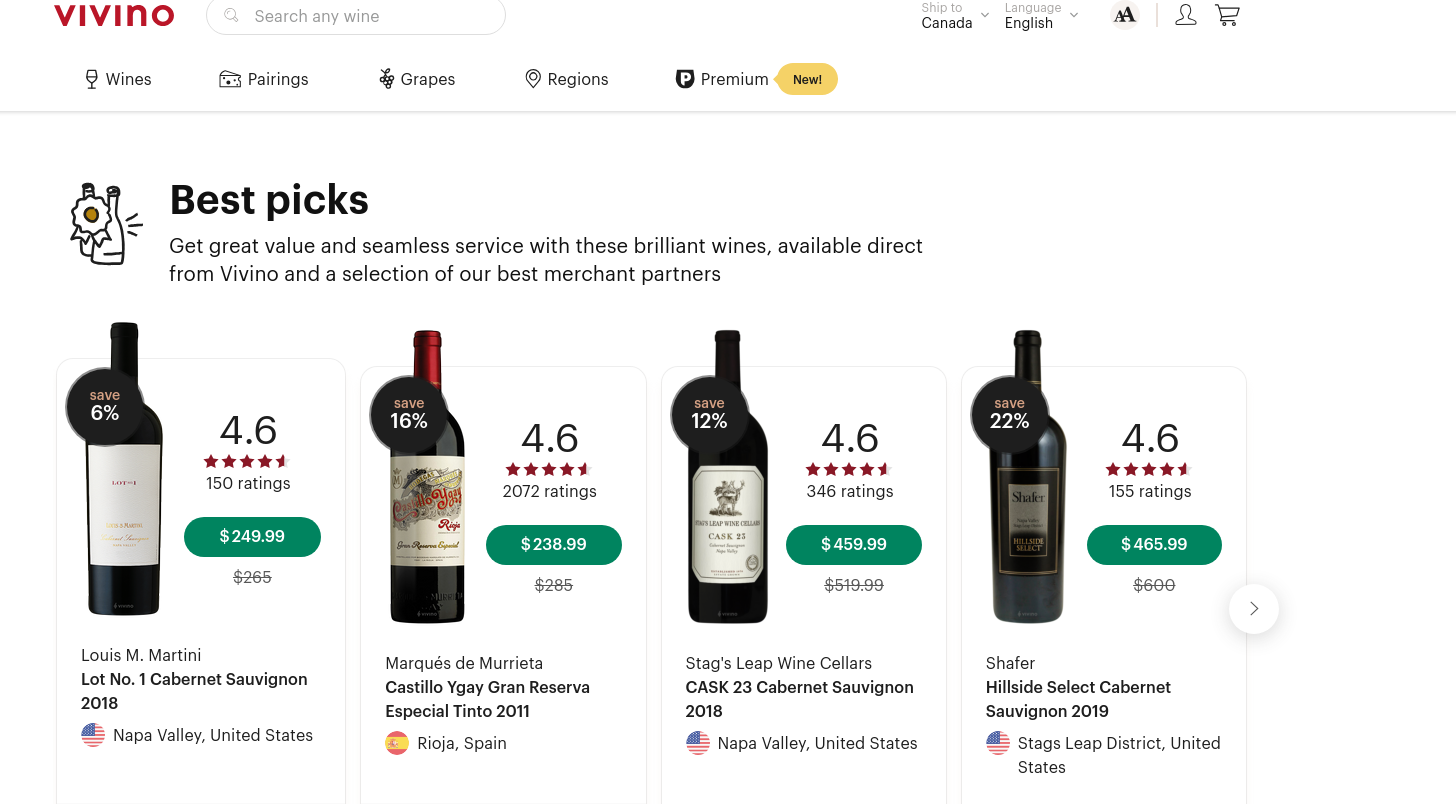Open the Premium menu item
The height and width of the screenshot is (804, 1456).
coord(723,79)
